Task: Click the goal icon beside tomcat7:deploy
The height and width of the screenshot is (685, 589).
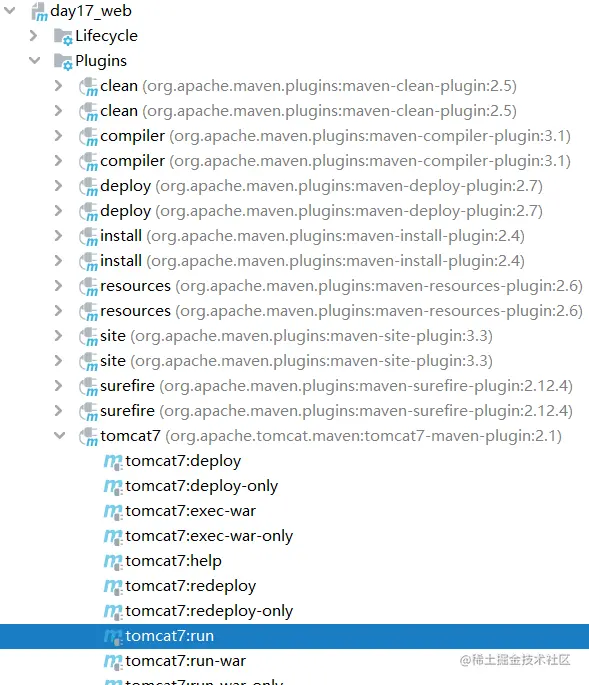Action: [x=113, y=462]
